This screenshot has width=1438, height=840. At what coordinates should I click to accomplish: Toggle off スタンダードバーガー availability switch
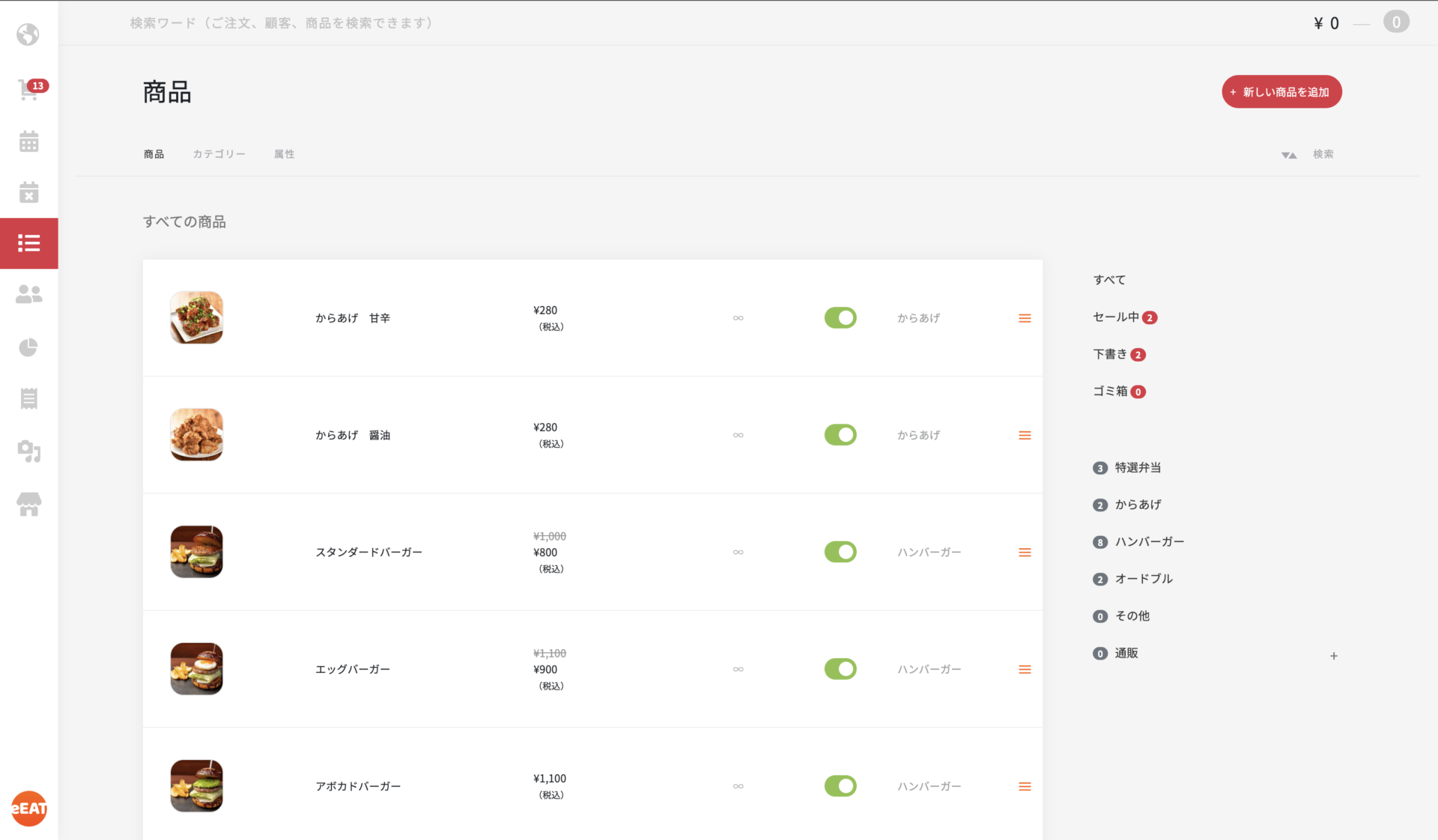pos(840,552)
